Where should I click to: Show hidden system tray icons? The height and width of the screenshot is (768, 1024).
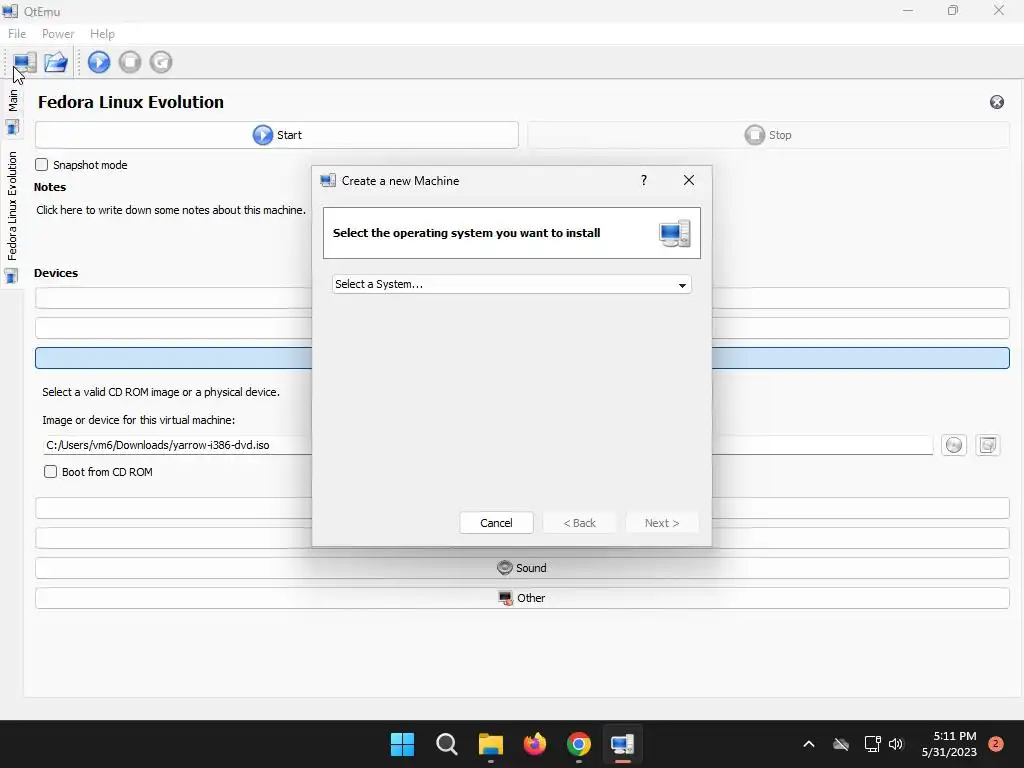coord(808,744)
